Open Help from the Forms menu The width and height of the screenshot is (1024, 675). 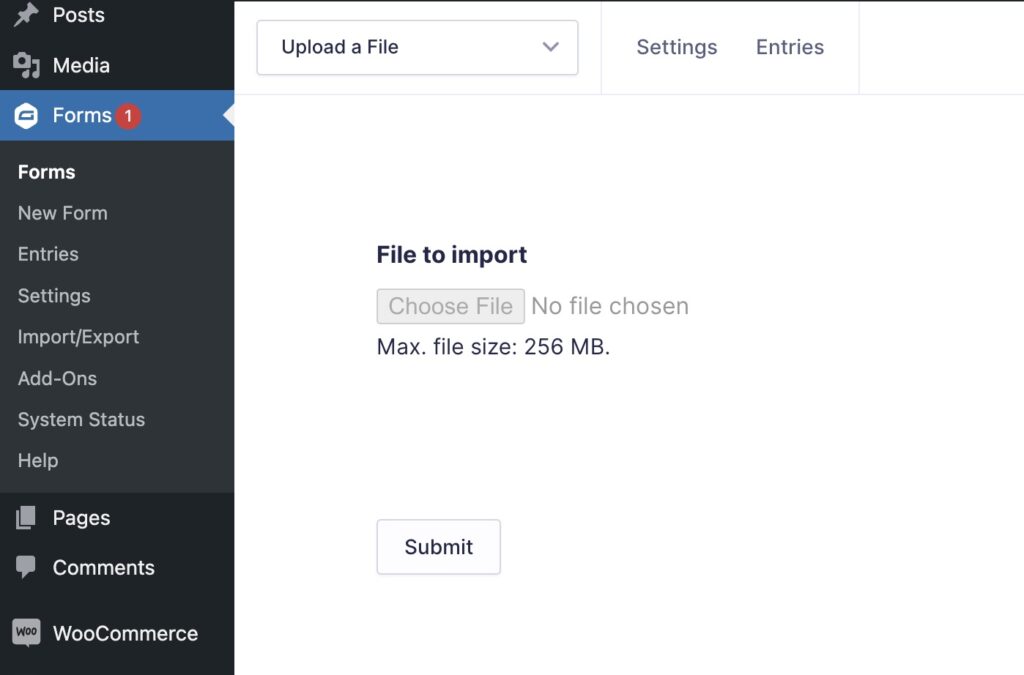pos(37,460)
